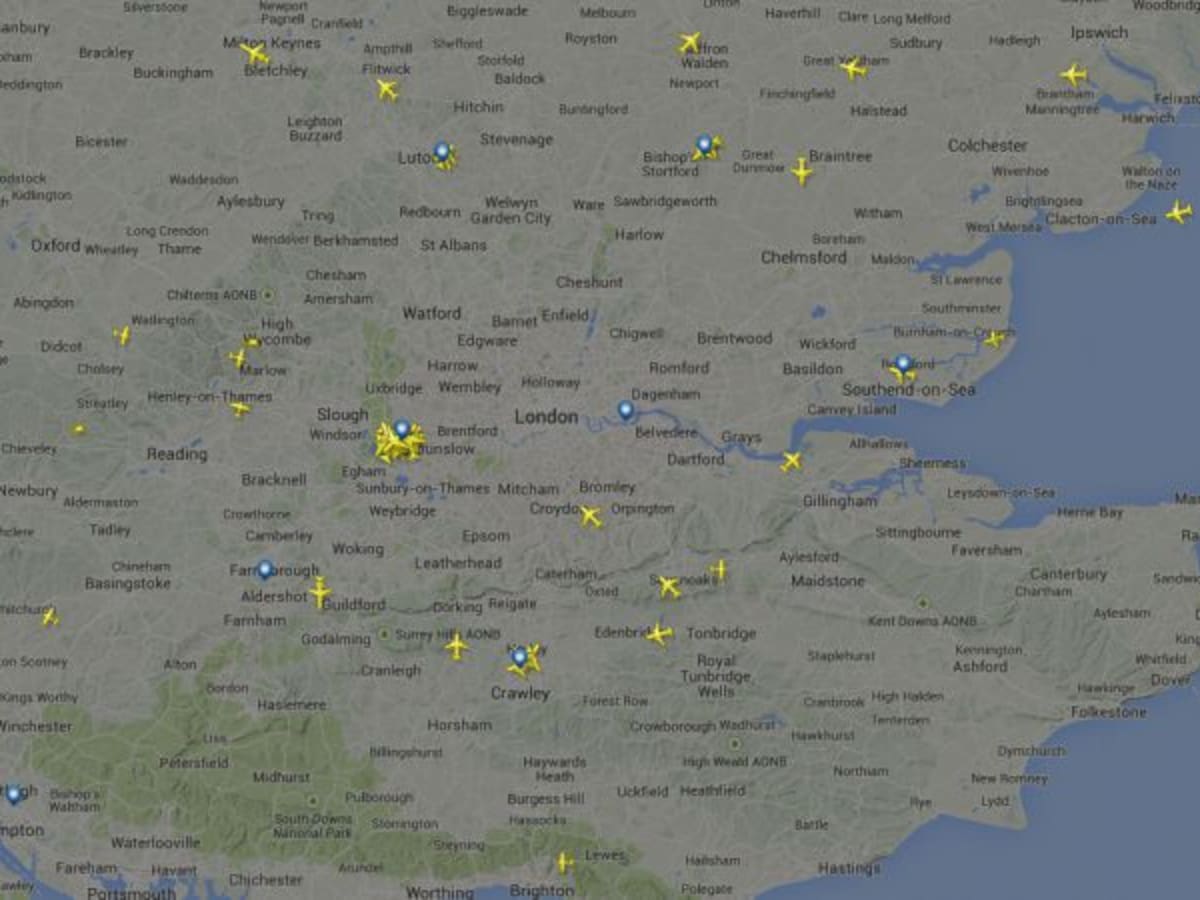
Task: Click the aircraft north of Brighton near Lewes
Action: point(564,862)
